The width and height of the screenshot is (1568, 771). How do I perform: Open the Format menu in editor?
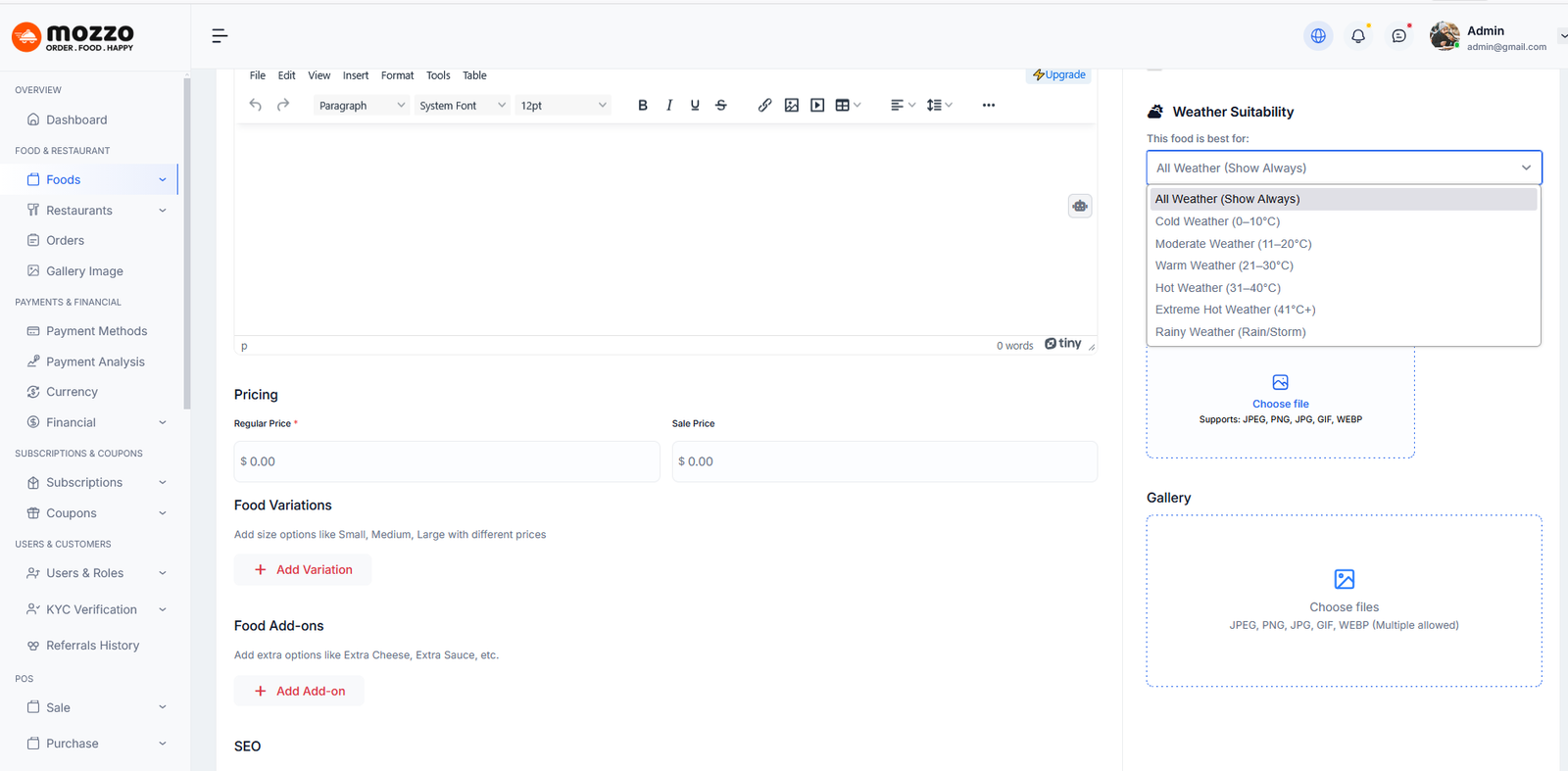pos(397,75)
